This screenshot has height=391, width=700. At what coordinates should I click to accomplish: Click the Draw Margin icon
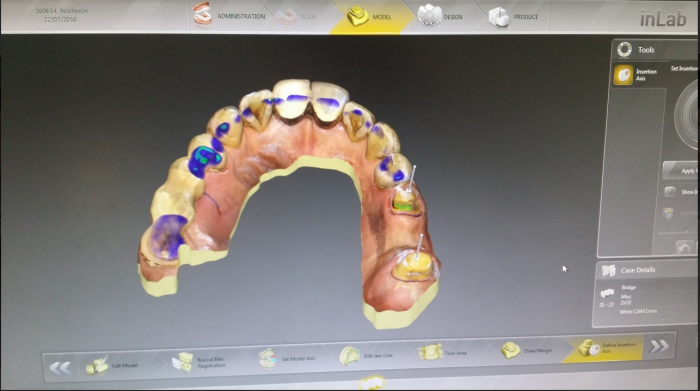(x=510, y=350)
